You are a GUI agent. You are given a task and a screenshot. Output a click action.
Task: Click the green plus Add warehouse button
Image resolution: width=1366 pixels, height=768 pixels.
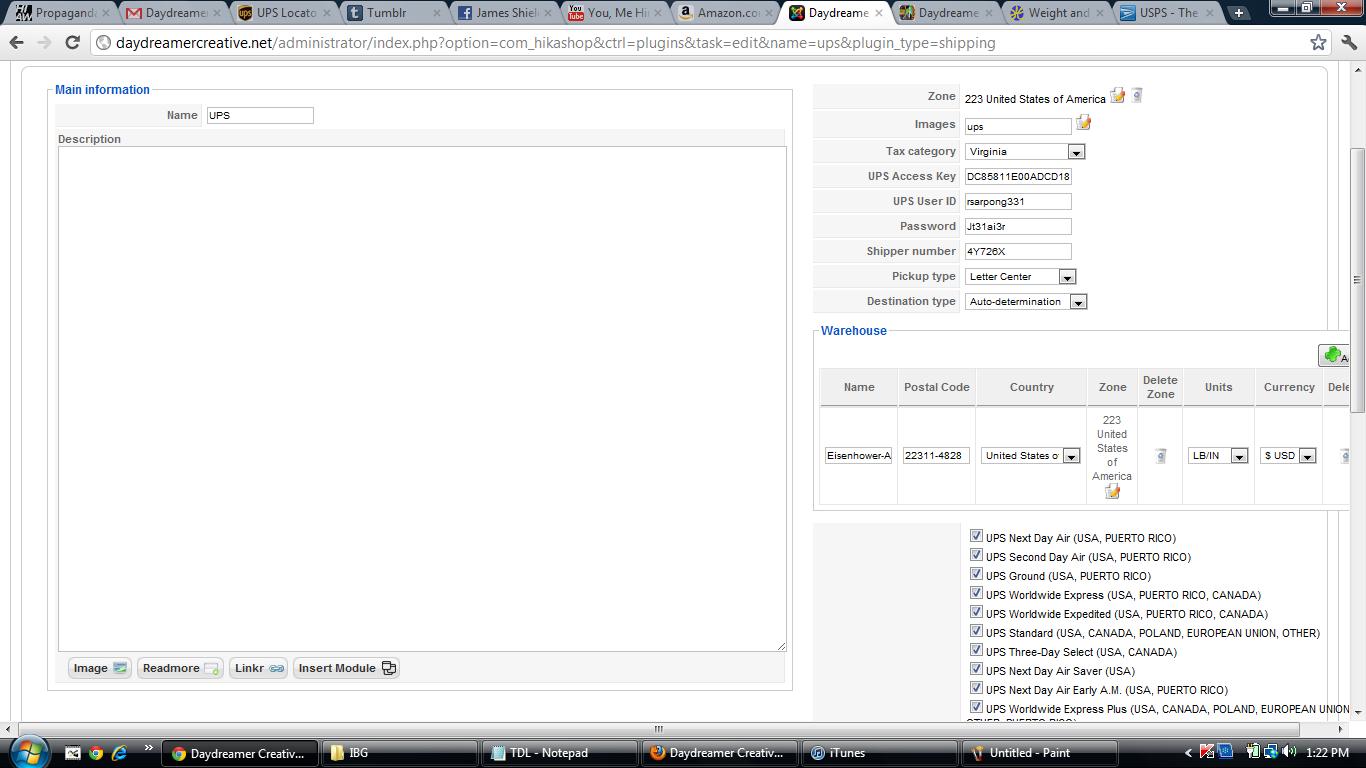1334,355
